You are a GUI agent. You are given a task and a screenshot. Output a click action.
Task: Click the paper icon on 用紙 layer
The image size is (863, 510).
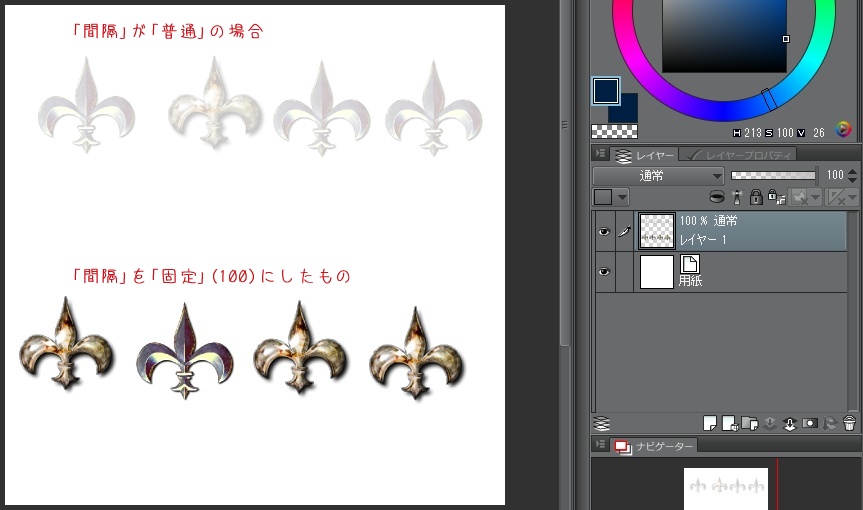(x=690, y=264)
